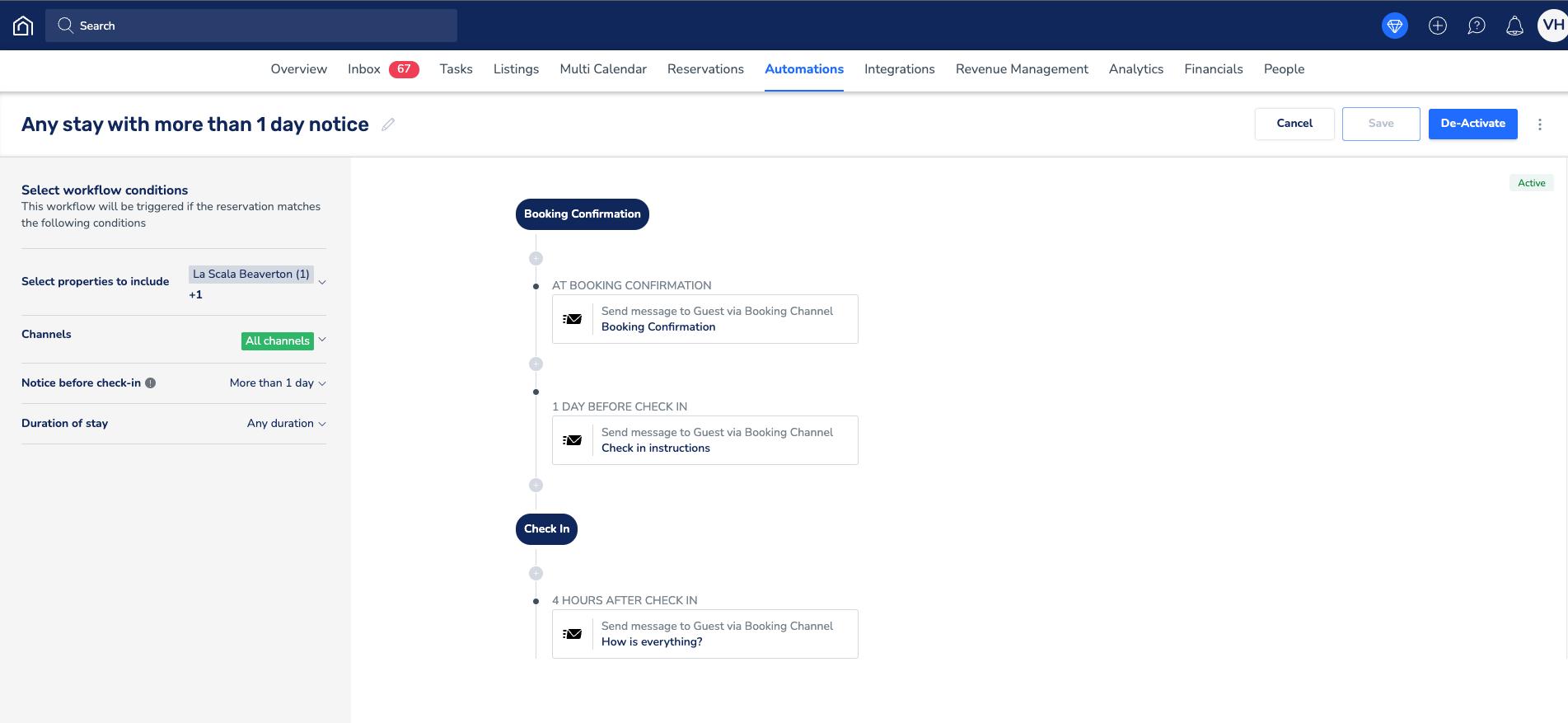Viewport: 1568px width, 723px height.
Task: Open the Listings tab
Action: click(x=516, y=69)
